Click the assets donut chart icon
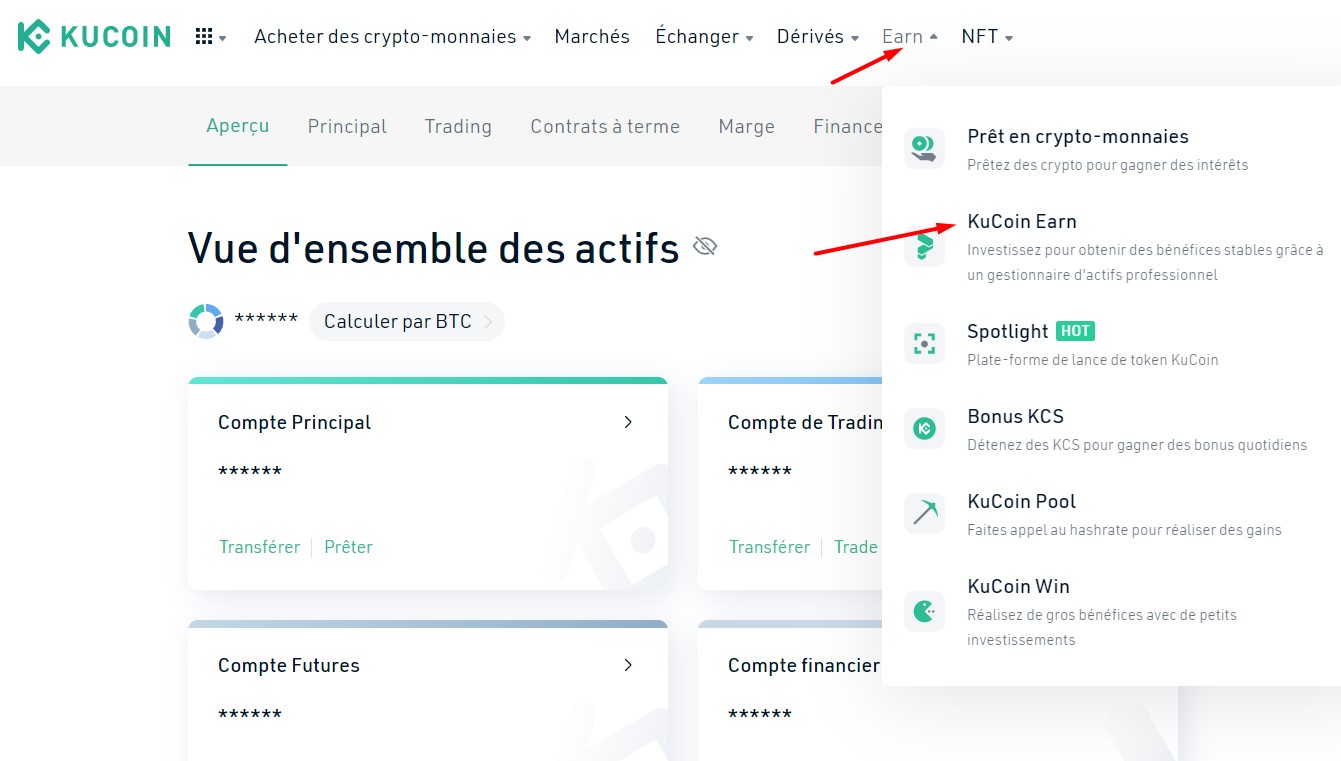 (x=206, y=321)
